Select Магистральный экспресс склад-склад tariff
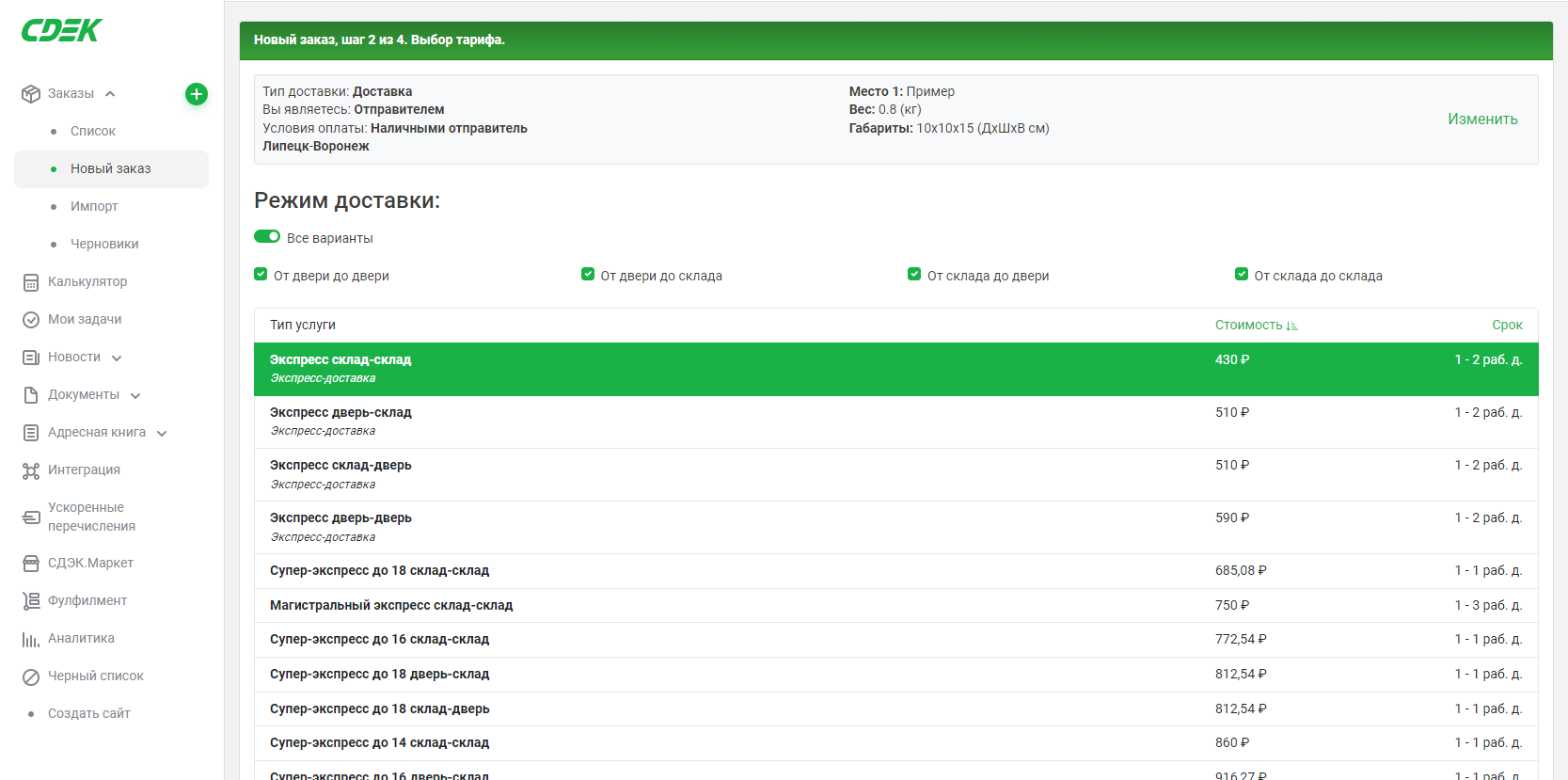The image size is (1568, 780). coord(896,606)
